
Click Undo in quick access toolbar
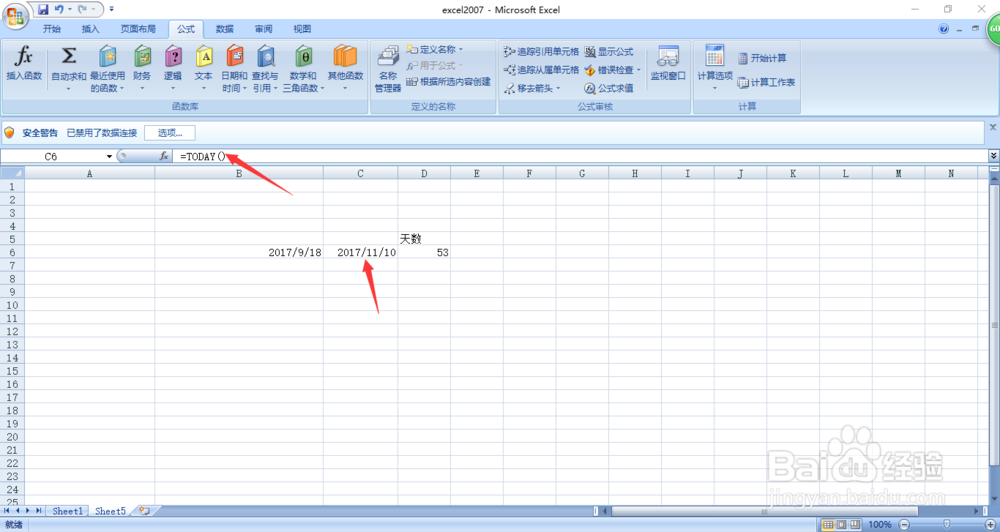tap(59, 10)
